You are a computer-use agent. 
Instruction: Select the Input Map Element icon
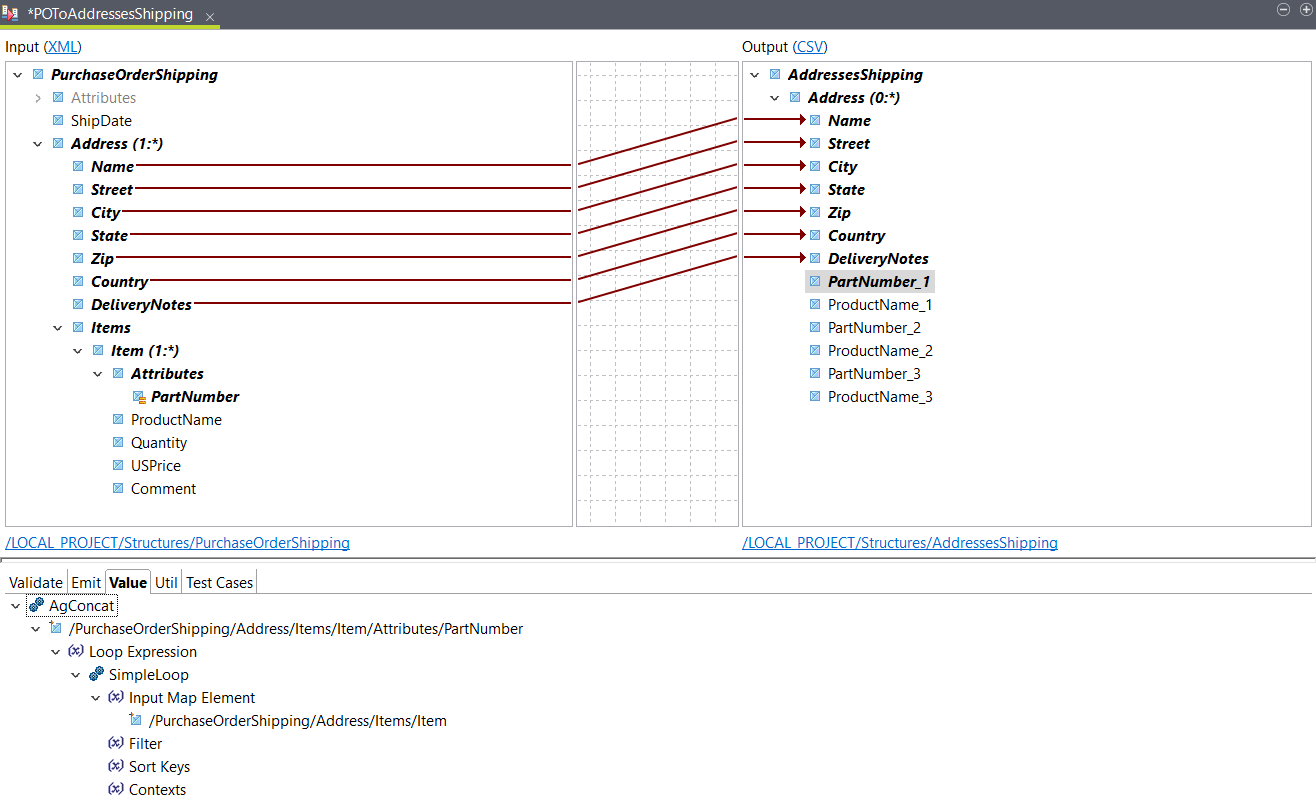tap(115, 697)
